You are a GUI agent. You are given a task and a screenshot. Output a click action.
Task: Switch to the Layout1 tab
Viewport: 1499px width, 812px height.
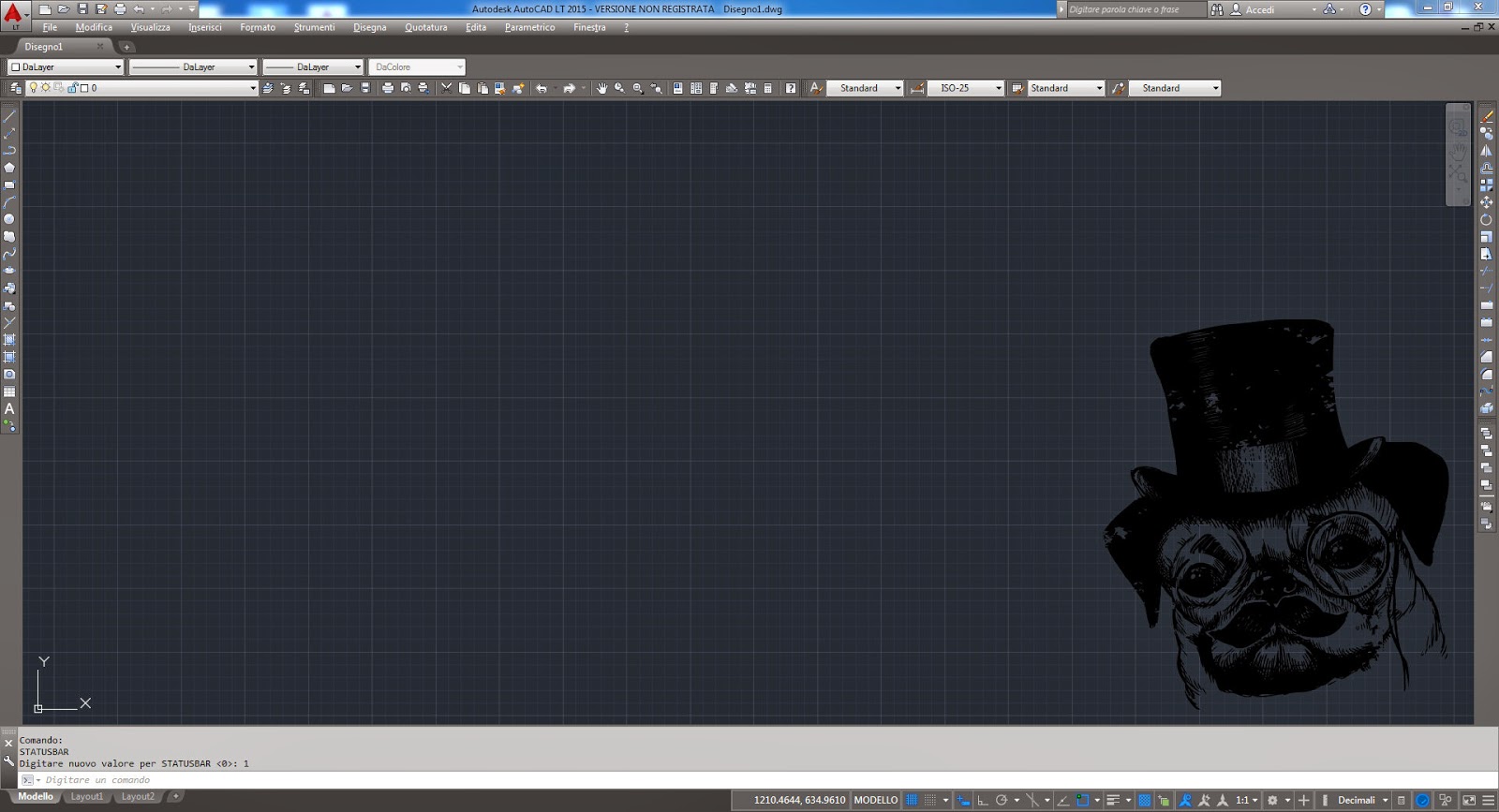tap(87, 797)
